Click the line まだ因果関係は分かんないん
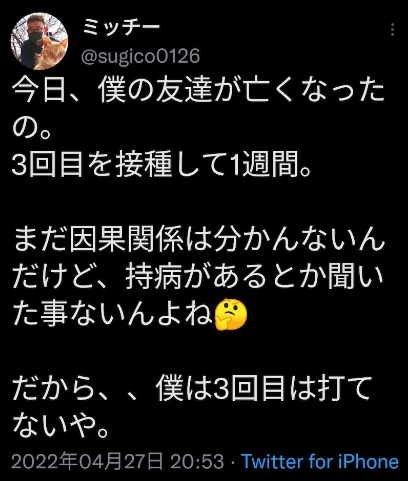 [199, 239]
